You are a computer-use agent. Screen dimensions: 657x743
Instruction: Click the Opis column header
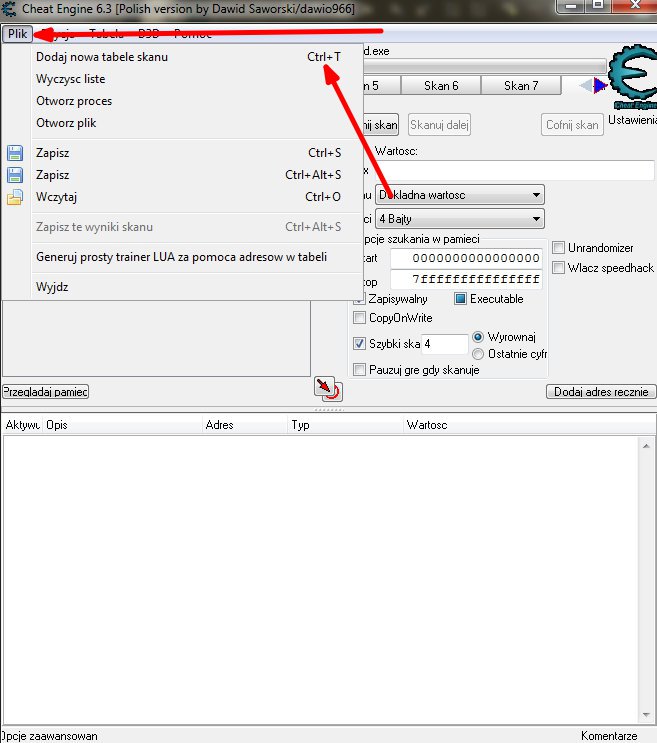(123, 425)
